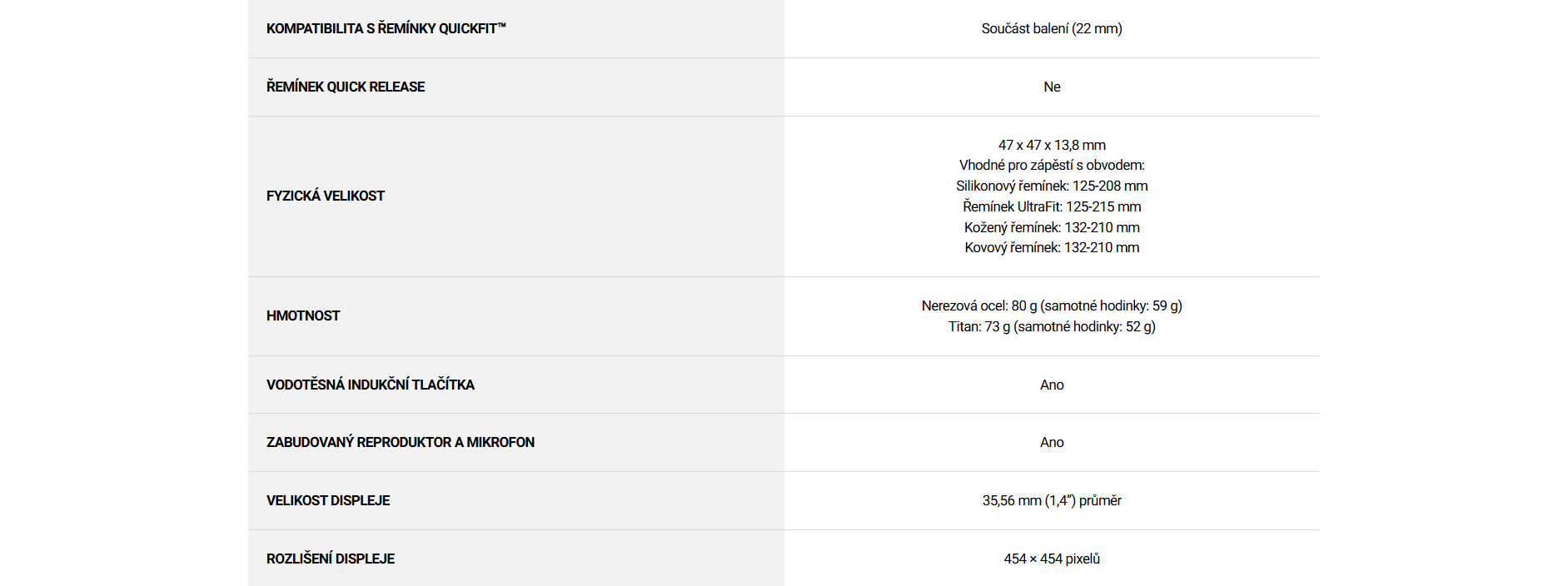1568x586 pixels.
Task: Click the ROZLIŠENÍ DISPLEJE row label
Action: coord(331,559)
